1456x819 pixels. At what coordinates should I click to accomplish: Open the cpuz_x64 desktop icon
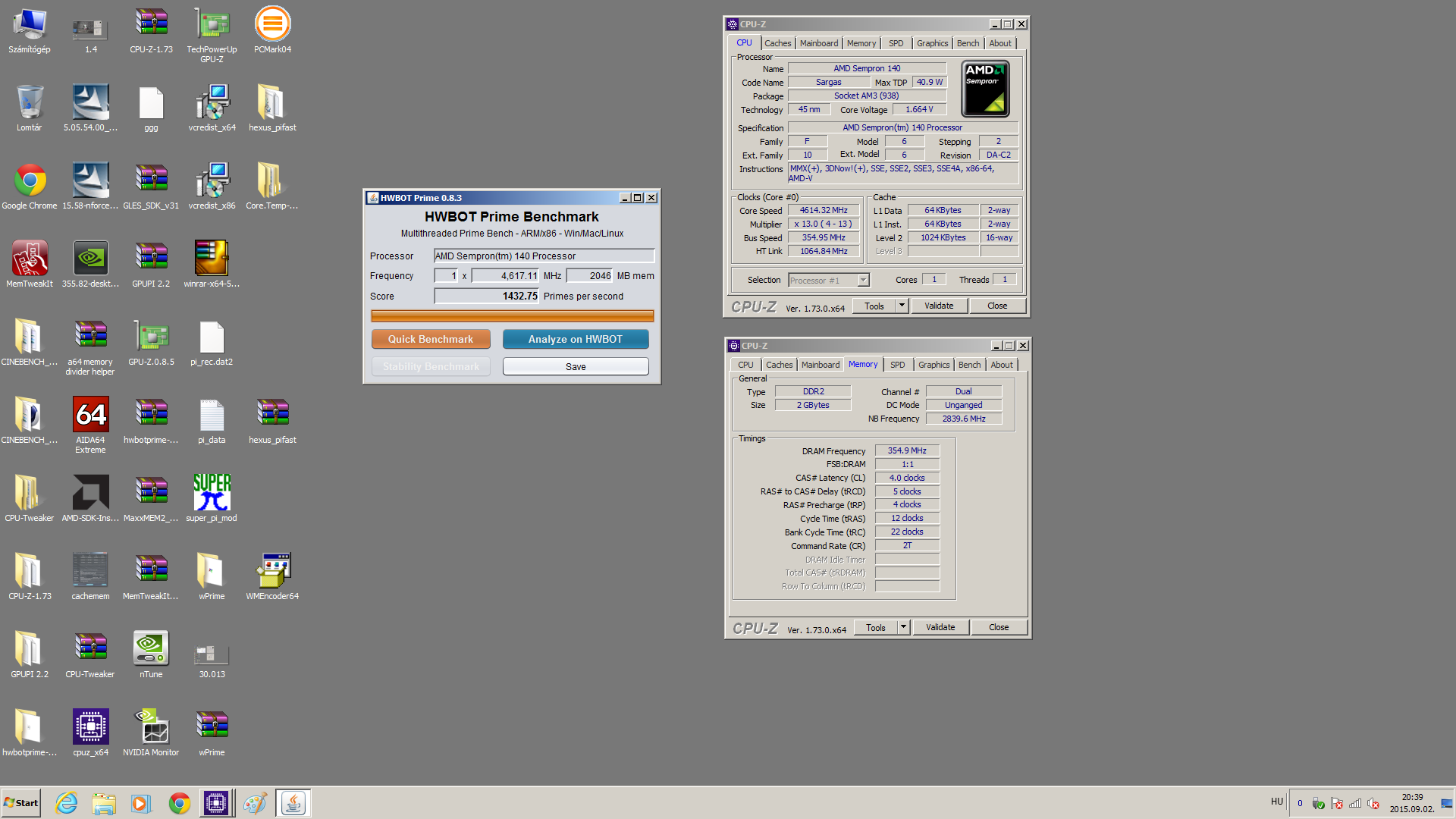(x=90, y=733)
